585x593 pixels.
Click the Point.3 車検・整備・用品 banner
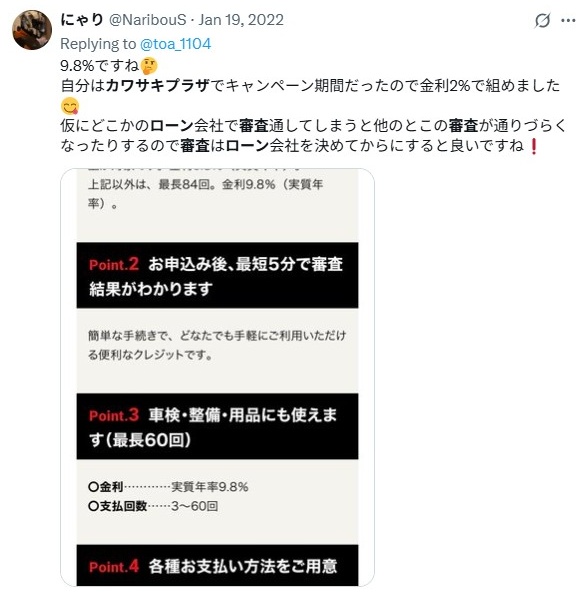[217, 427]
